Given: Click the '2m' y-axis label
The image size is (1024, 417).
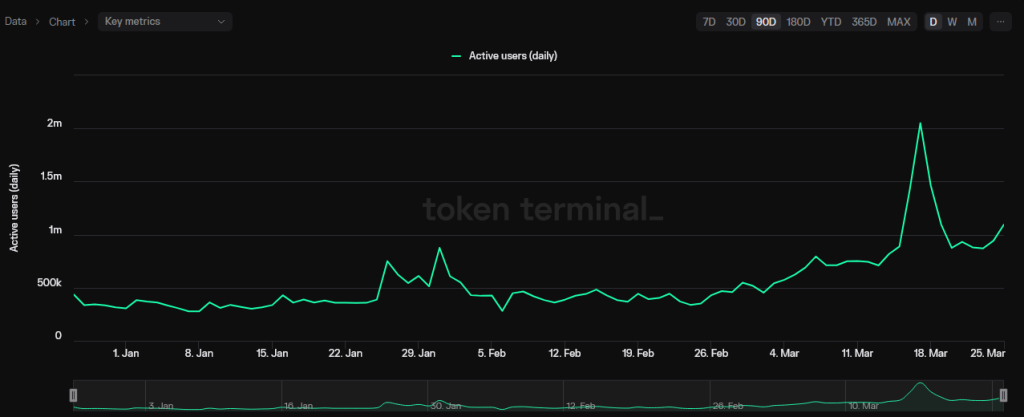Looking at the screenshot, I should point(55,123).
